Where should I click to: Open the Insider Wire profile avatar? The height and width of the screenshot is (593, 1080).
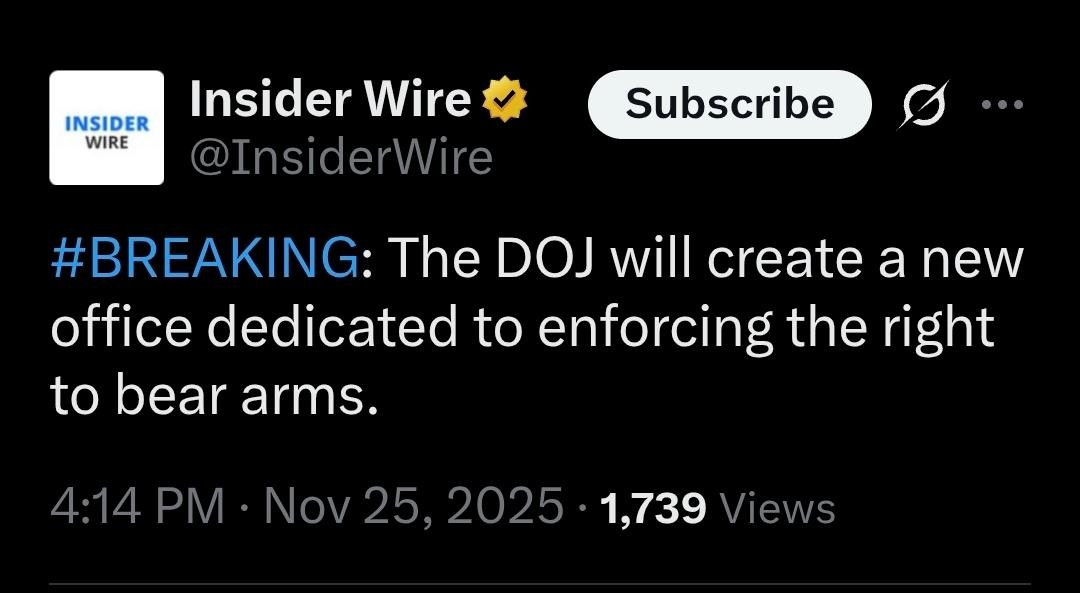coord(107,127)
